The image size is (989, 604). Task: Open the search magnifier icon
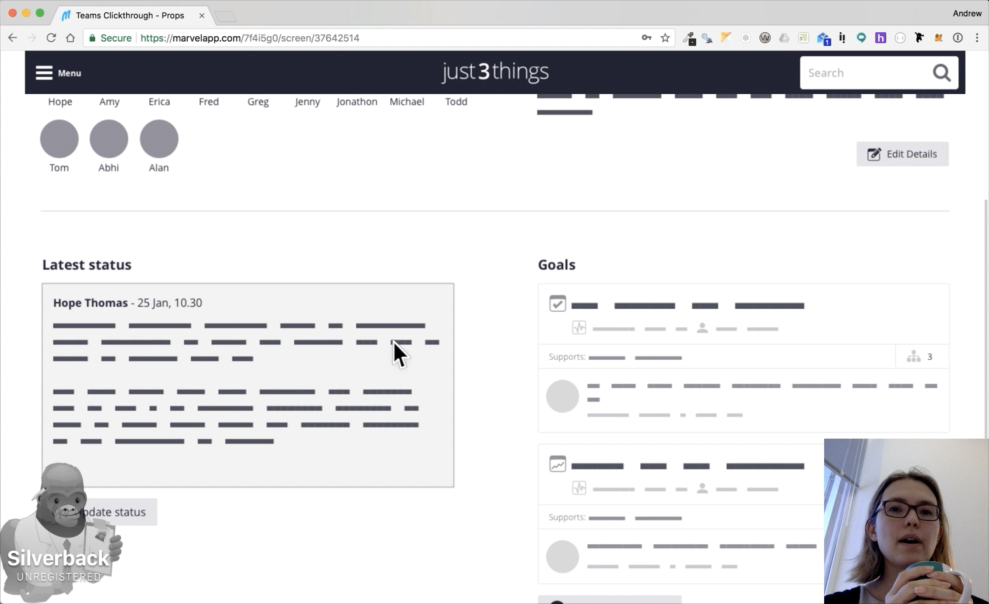[x=941, y=72]
